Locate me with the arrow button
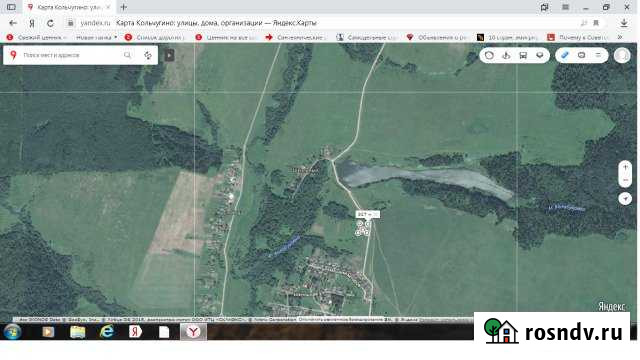This screenshot has height=360, width=640. [x=625, y=199]
